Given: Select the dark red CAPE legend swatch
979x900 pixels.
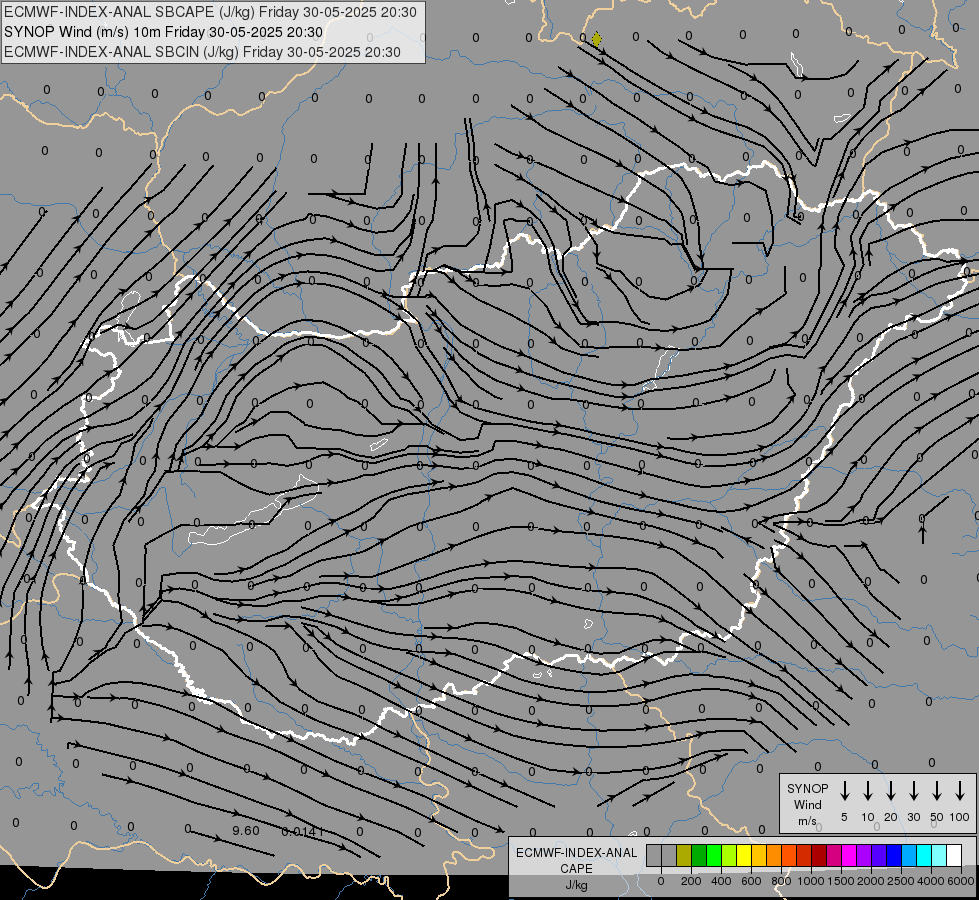Looking at the screenshot, I should (820, 855).
